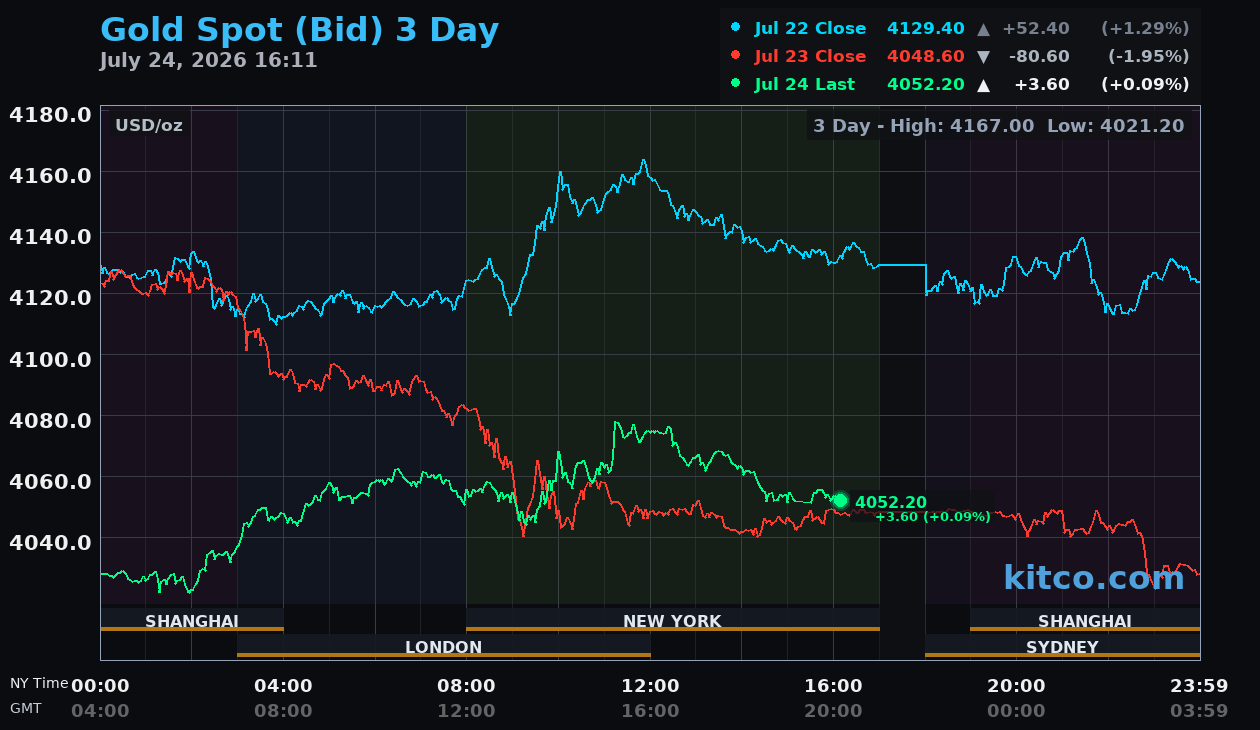Image resolution: width=1260 pixels, height=730 pixels.
Task: Click the 'Low: 4021.20' text
Action: click(1116, 125)
